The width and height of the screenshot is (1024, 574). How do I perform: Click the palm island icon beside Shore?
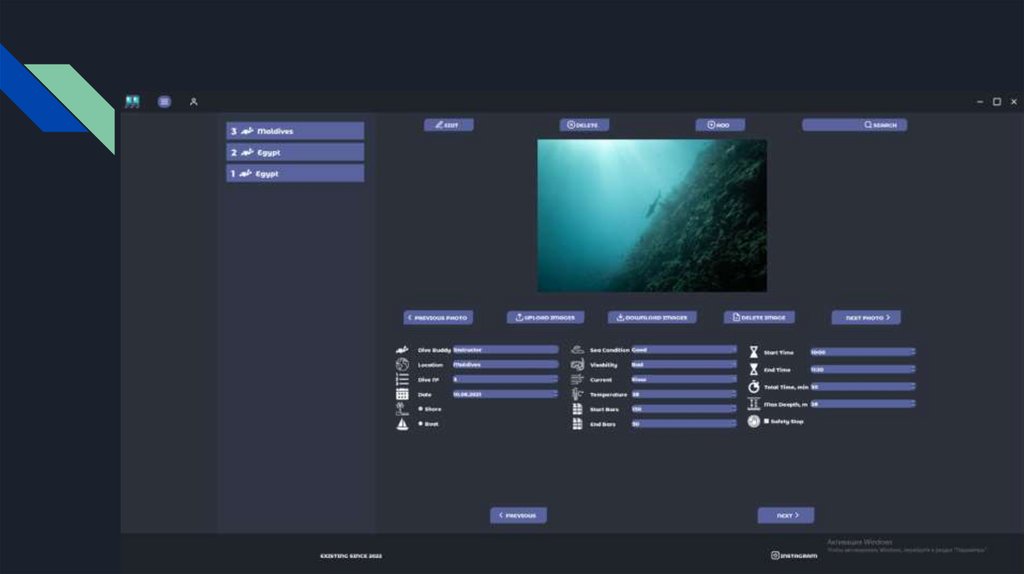coord(402,409)
